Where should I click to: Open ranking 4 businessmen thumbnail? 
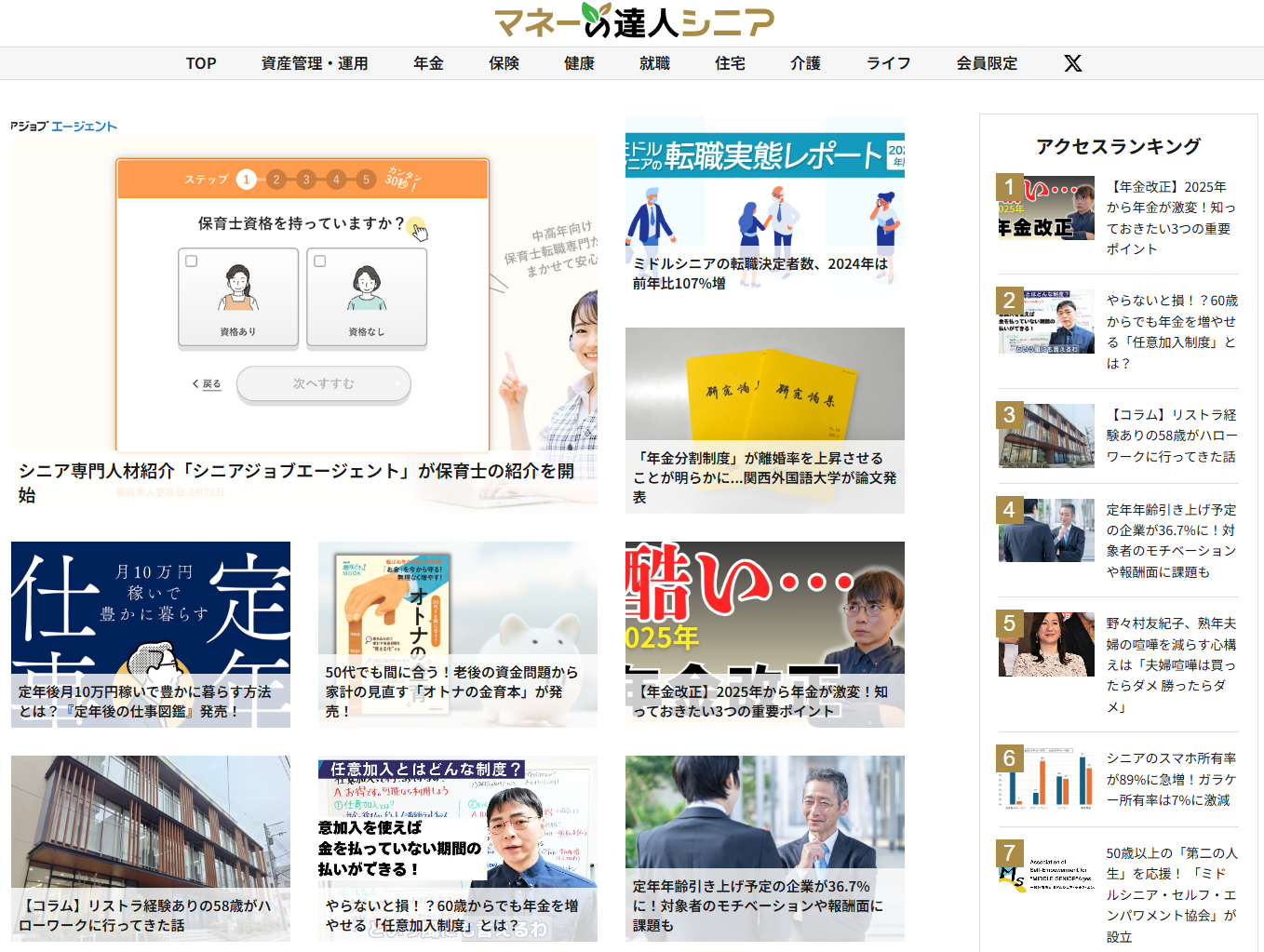tap(1046, 530)
